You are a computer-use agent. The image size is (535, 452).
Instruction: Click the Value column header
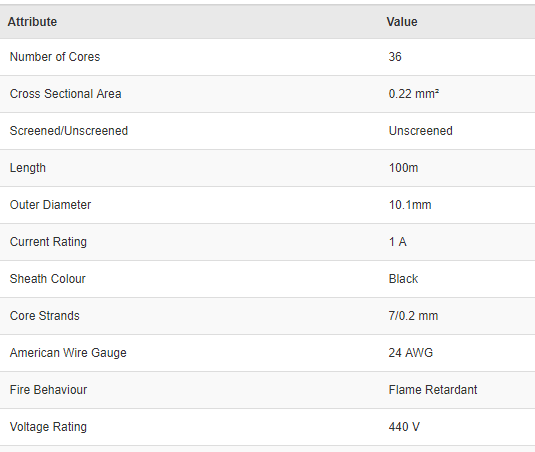402,22
